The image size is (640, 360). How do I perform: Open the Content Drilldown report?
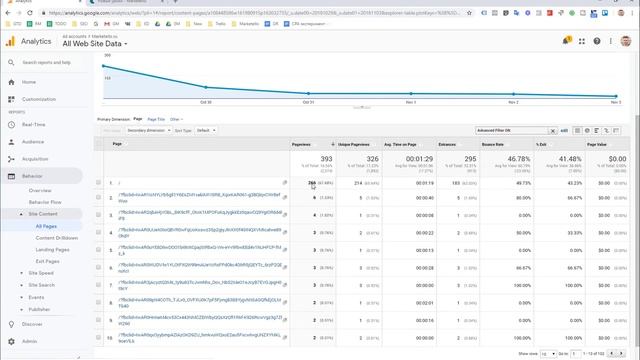[57, 238]
